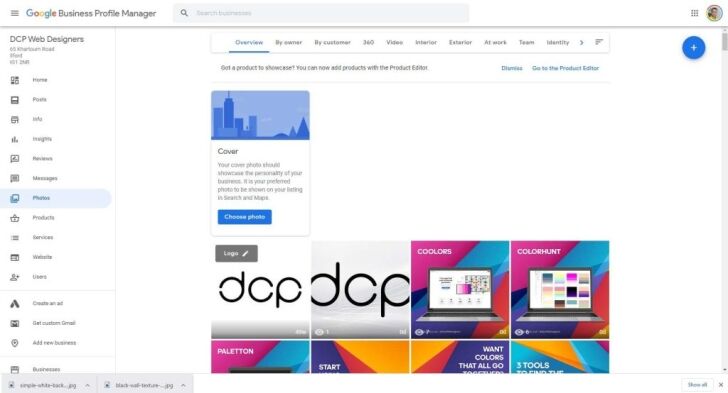Click the Add new business pin icon
Viewport: 728px width, 393px height.
pos(15,343)
